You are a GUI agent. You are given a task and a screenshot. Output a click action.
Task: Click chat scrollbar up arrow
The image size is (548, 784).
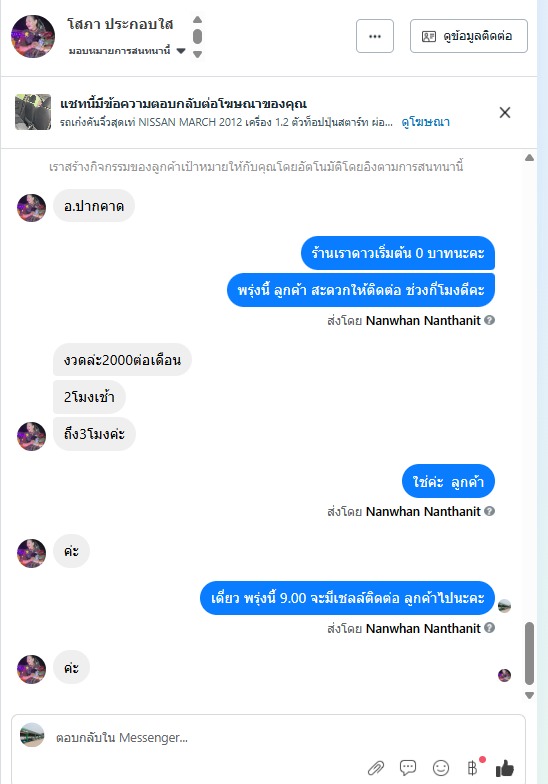[x=530, y=158]
